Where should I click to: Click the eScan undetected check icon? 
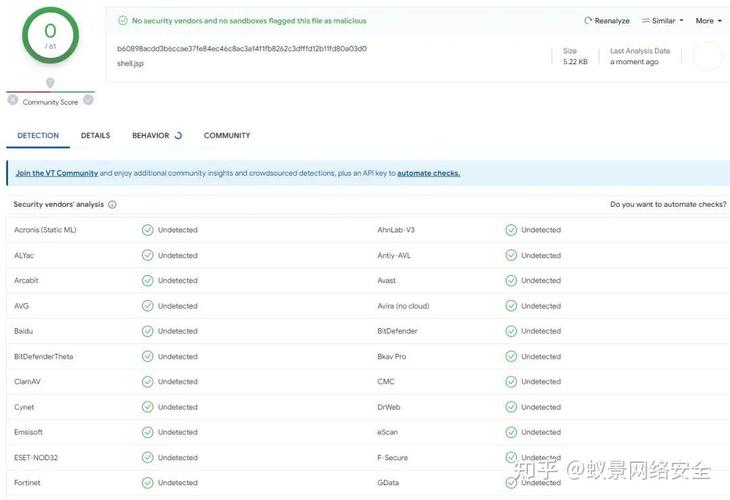pos(511,432)
